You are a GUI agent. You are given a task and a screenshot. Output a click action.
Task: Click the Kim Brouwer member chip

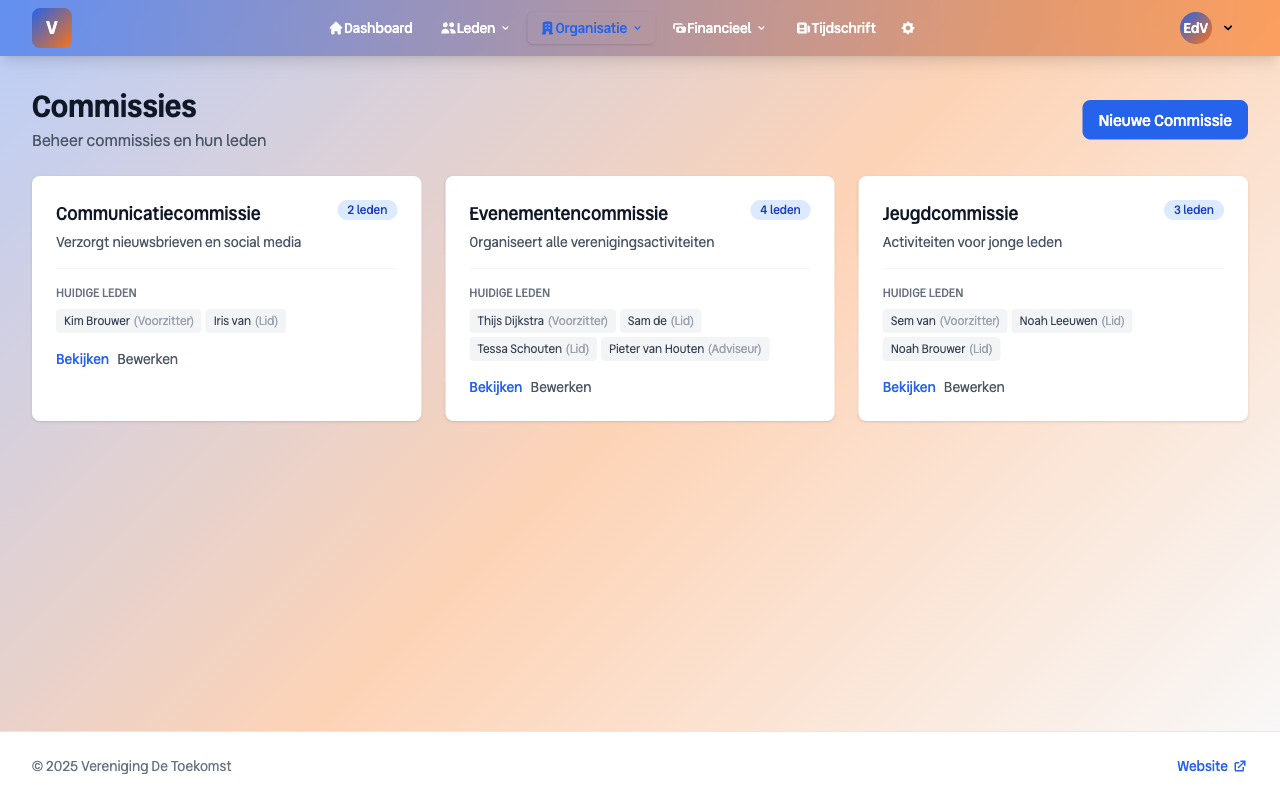tap(128, 321)
